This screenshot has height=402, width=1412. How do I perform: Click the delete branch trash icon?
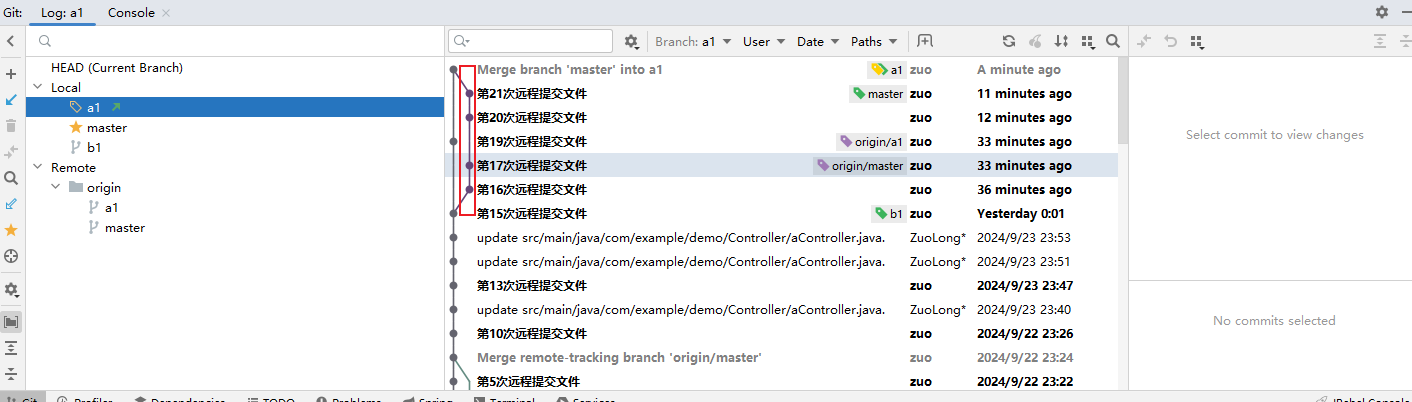(x=11, y=126)
